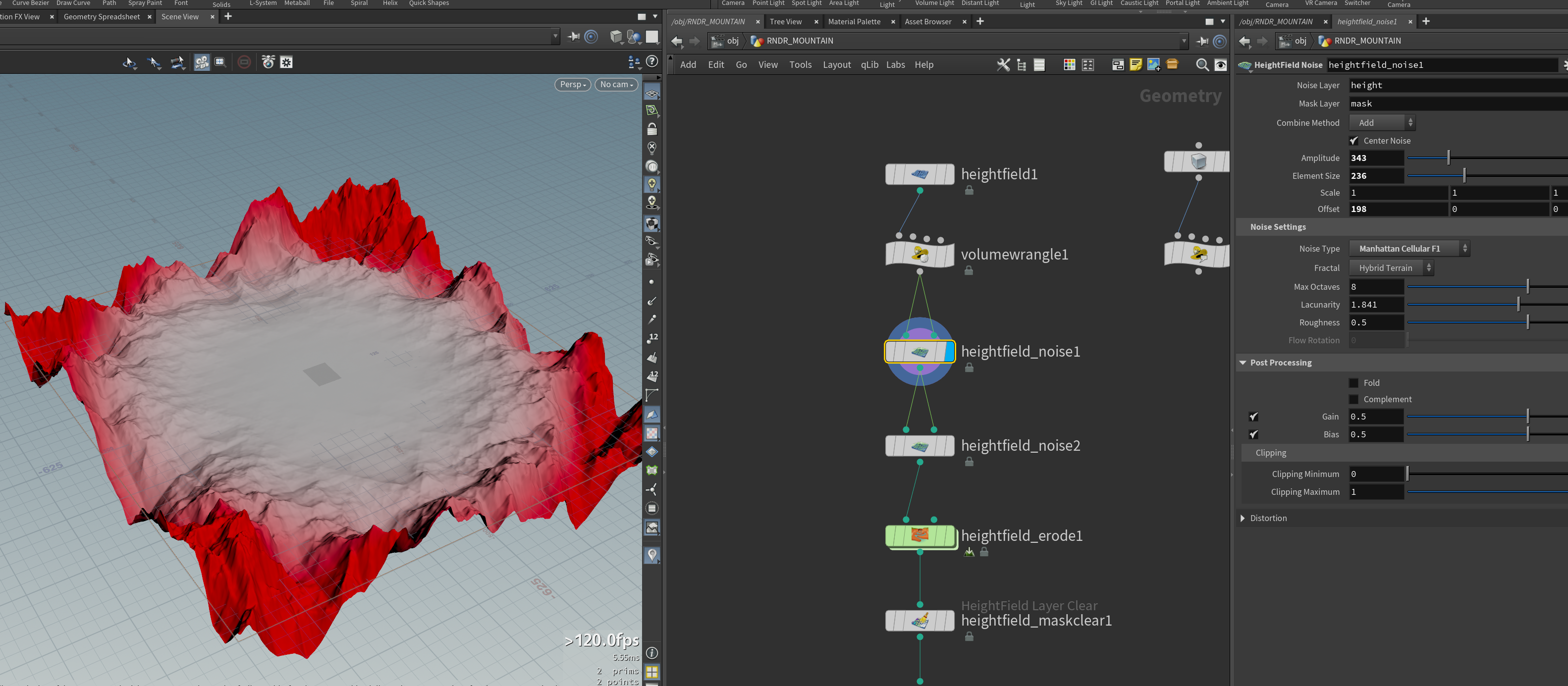Screen dimensions: 1568x686
Task: Select the volumewrangle1 node
Action: [x=919, y=255]
